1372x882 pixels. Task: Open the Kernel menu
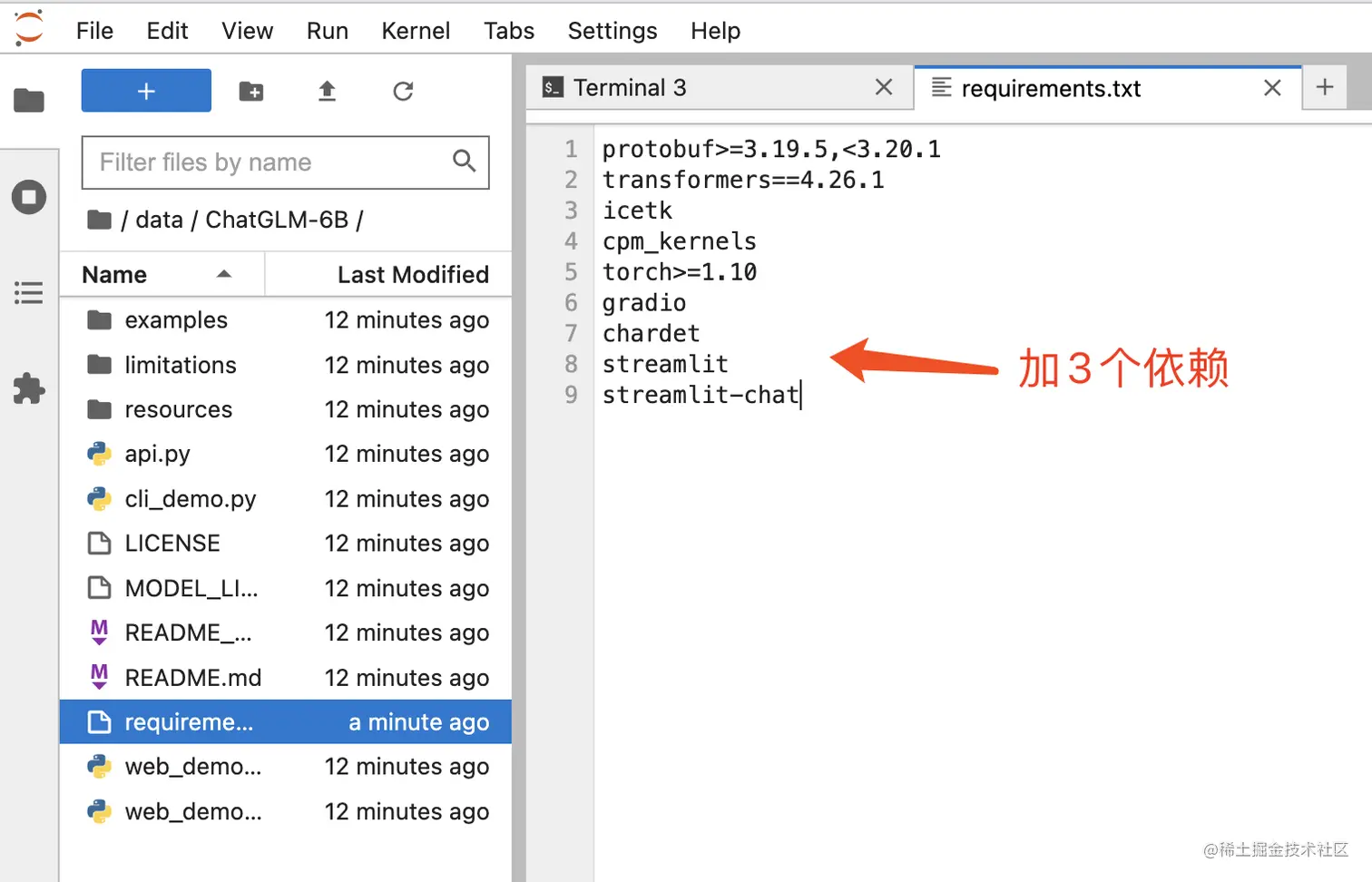tap(416, 31)
